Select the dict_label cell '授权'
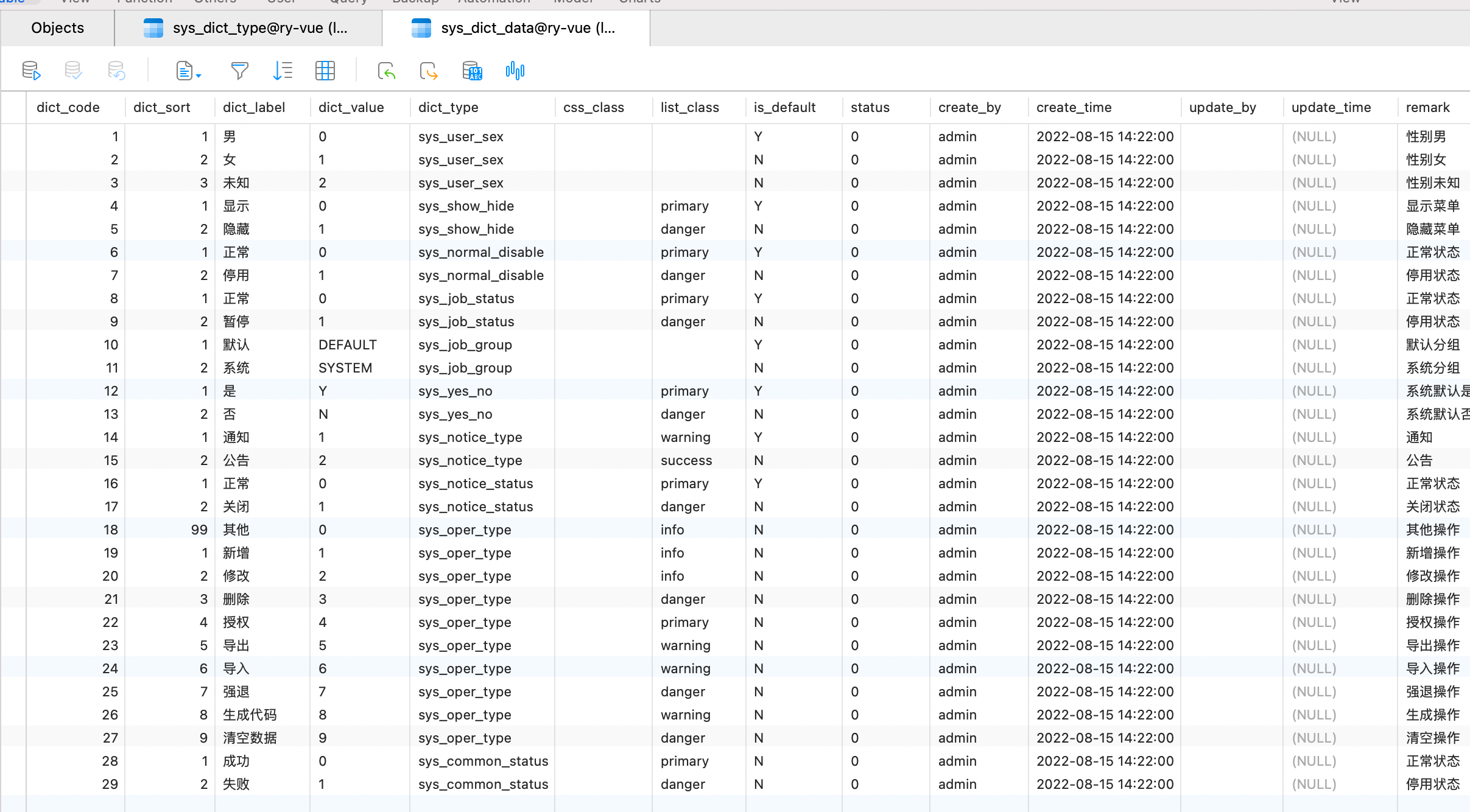This screenshot has height=812, width=1470. [x=262, y=622]
